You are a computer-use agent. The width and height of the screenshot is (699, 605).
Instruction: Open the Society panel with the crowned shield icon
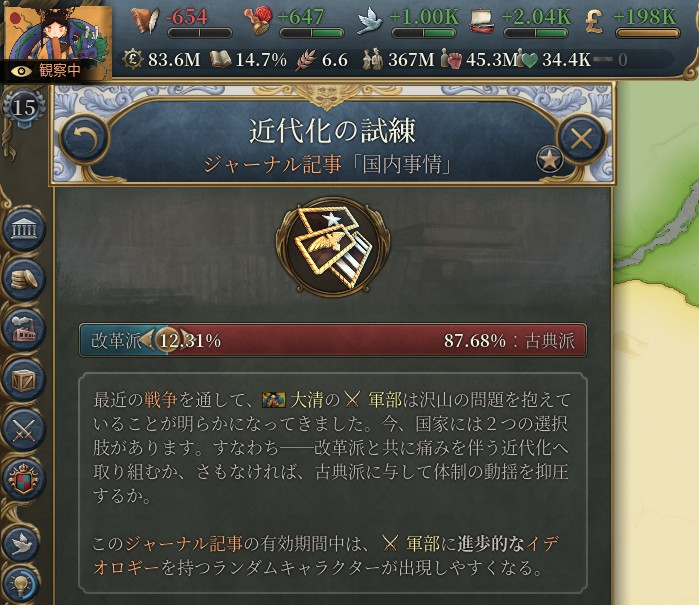click(x=25, y=480)
